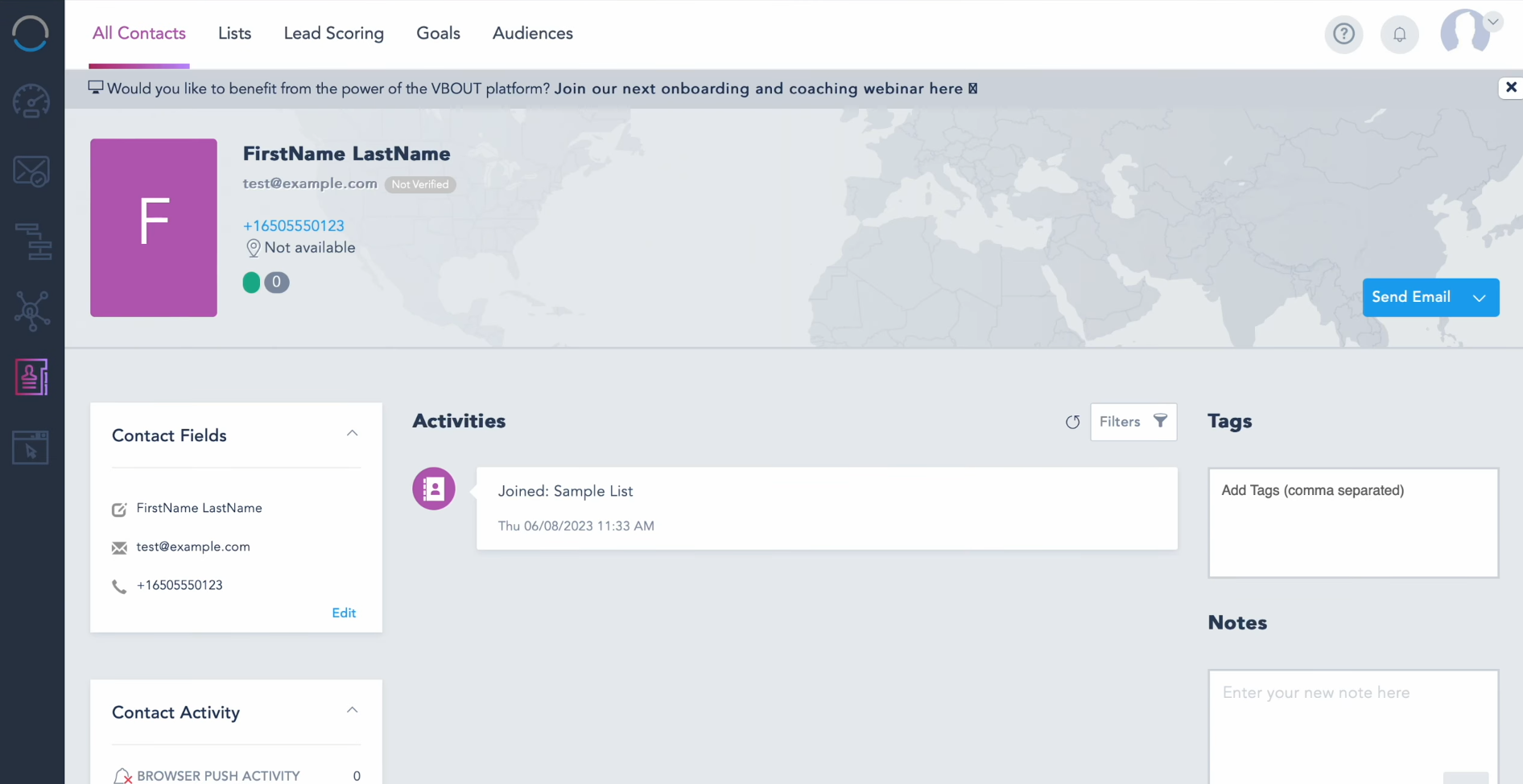Click the Browser Push Activity bell icon
This screenshot has height=784, width=1523.
(x=122, y=776)
